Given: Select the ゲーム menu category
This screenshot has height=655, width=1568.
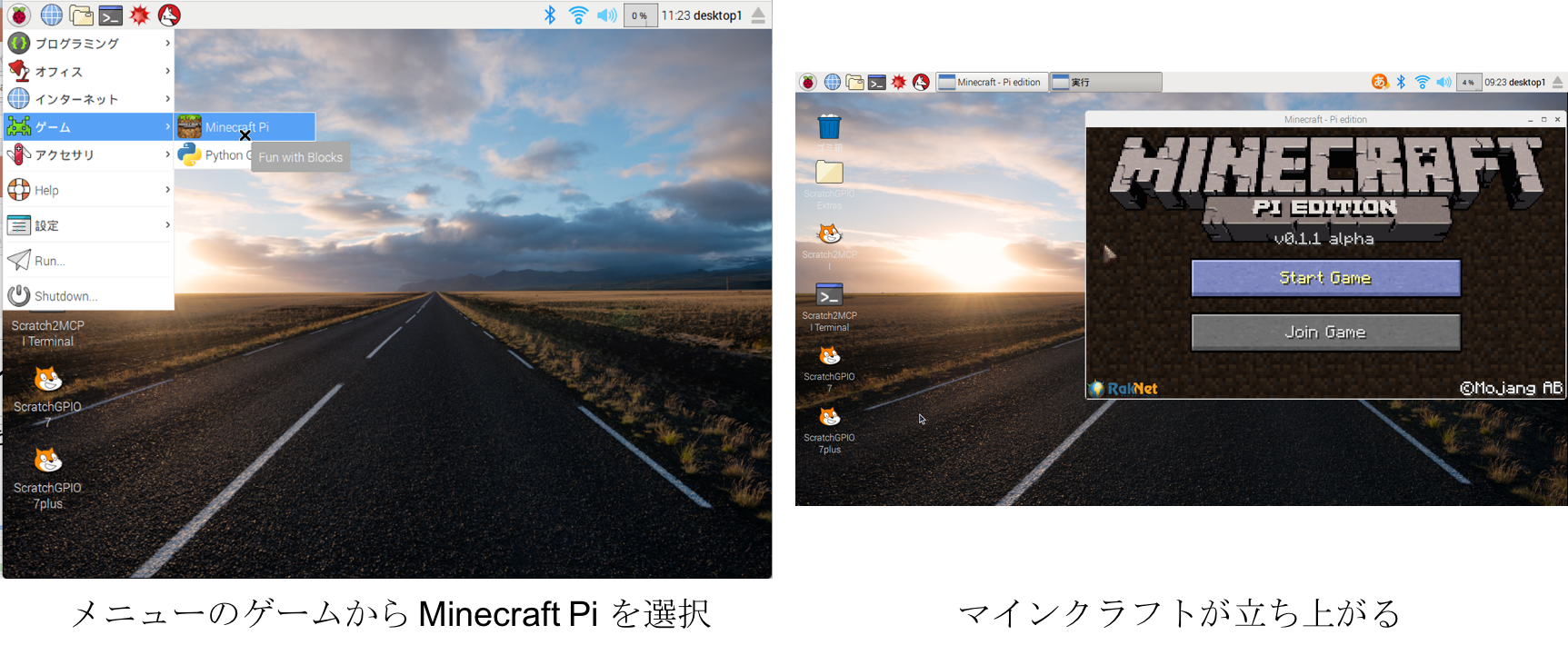Looking at the screenshot, I should click(x=89, y=126).
